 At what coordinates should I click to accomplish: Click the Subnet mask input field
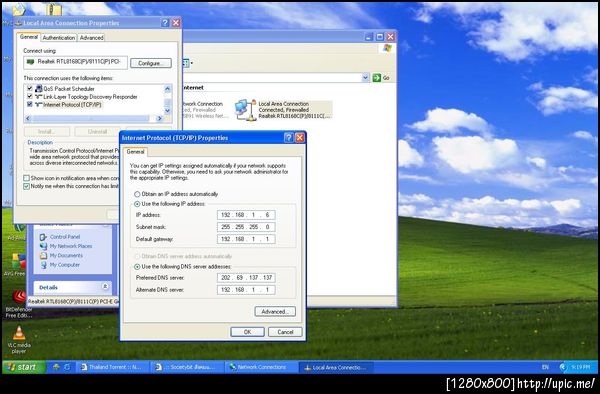coord(246,227)
